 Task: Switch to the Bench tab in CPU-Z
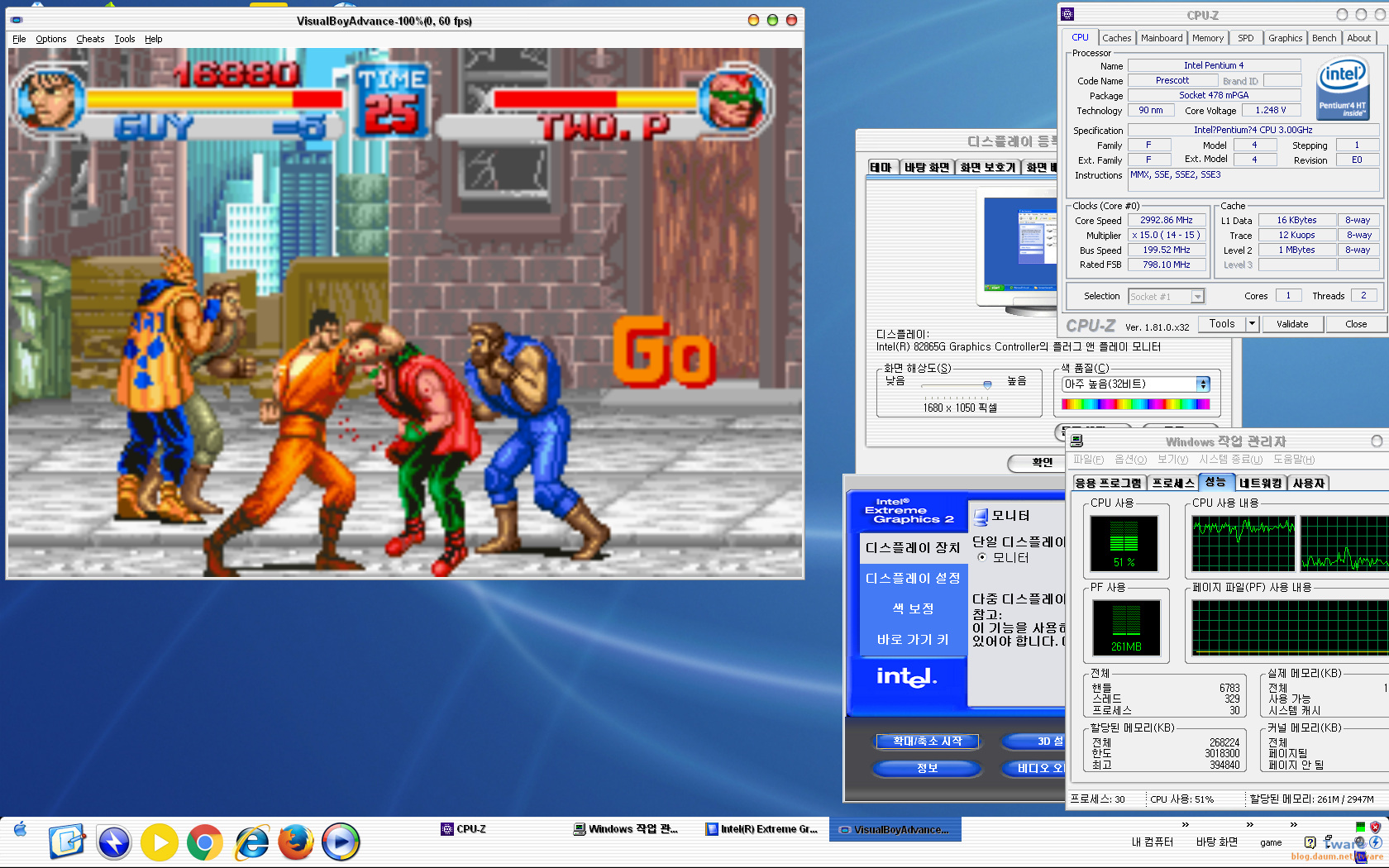click(x=1324, y=38)
